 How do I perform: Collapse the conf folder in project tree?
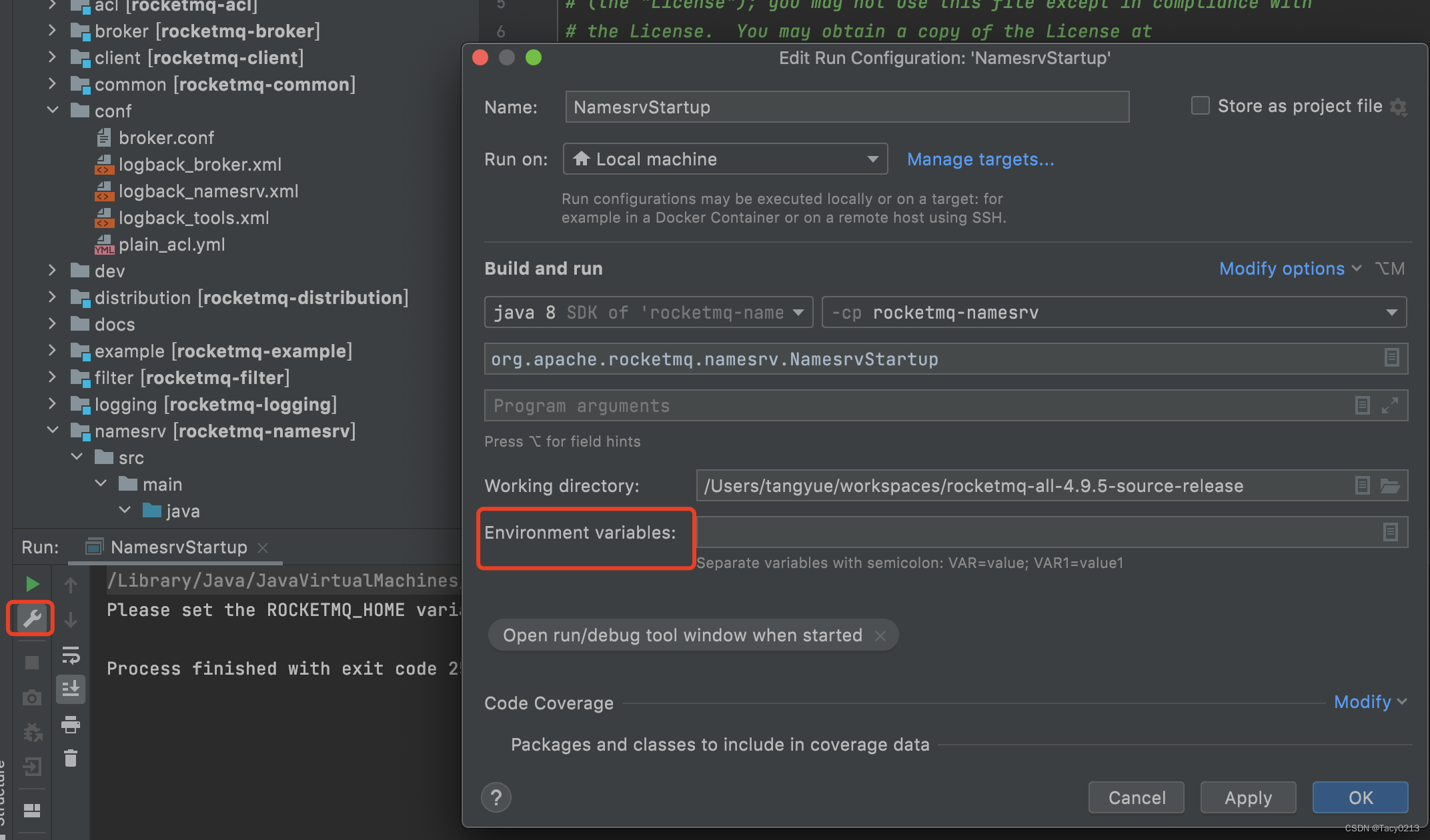click(x=53, y=110)
